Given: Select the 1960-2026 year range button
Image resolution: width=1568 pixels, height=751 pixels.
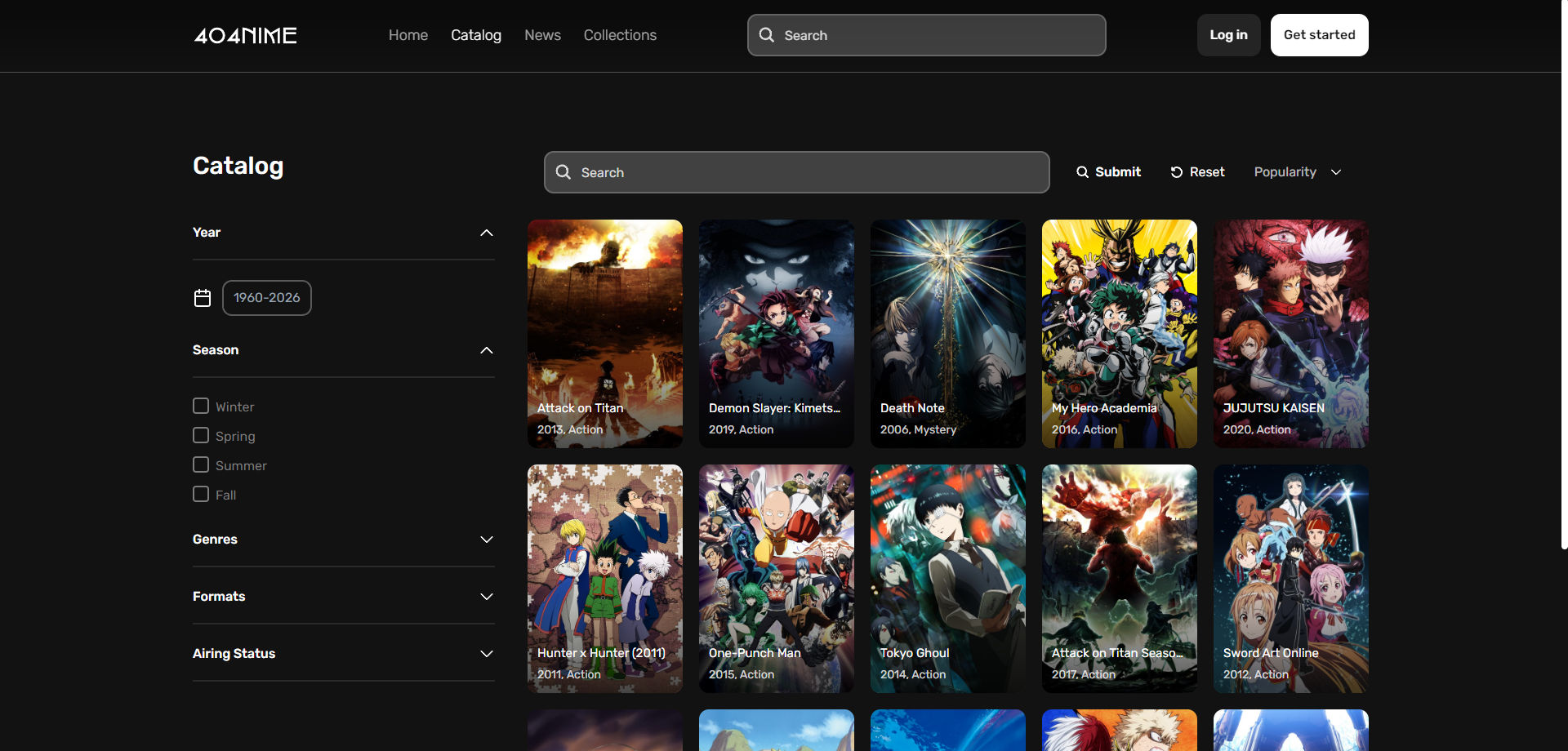Looking at the screenshot, I should [267, 298].
